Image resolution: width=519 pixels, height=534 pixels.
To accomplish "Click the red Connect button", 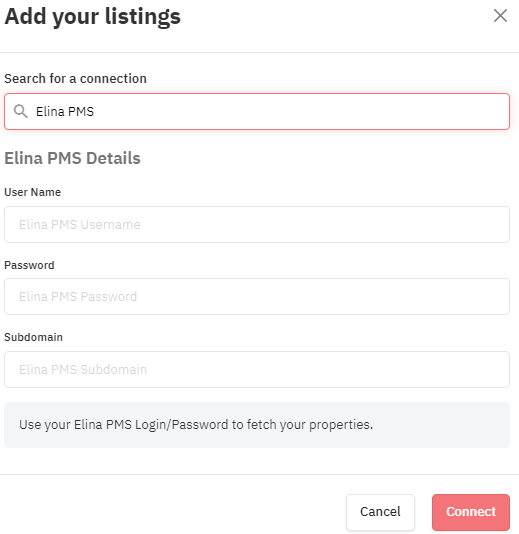I will [471, 512].
